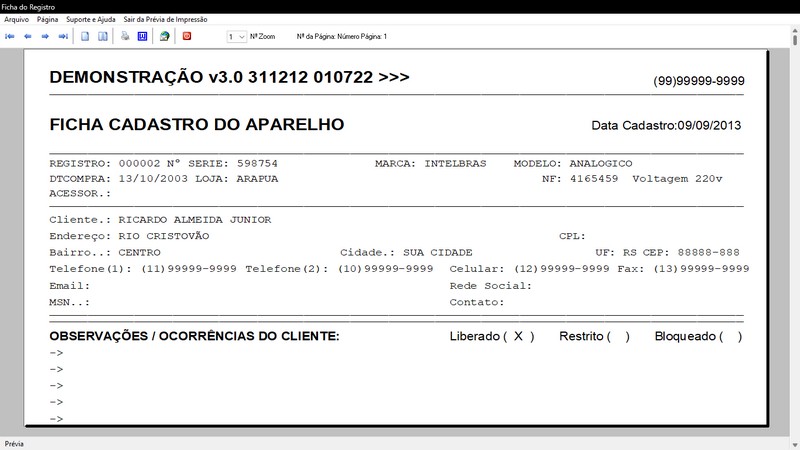The height and width of the screenshot is (450, 800).
Task: Click the scrollbar down arrow
Action: [x=795, y=445]
